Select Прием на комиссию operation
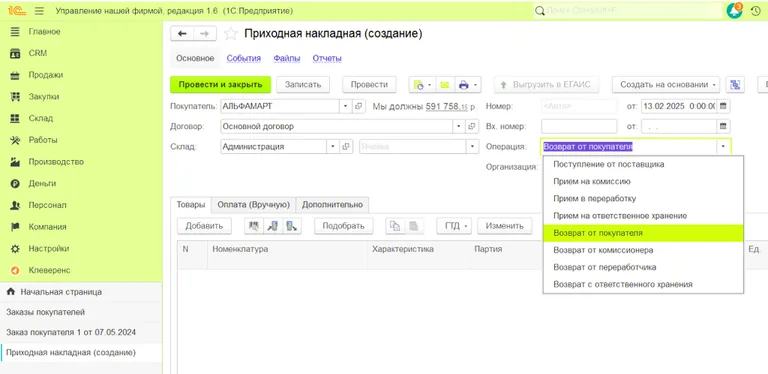The image size is (768, 374). tap(643, 182)
